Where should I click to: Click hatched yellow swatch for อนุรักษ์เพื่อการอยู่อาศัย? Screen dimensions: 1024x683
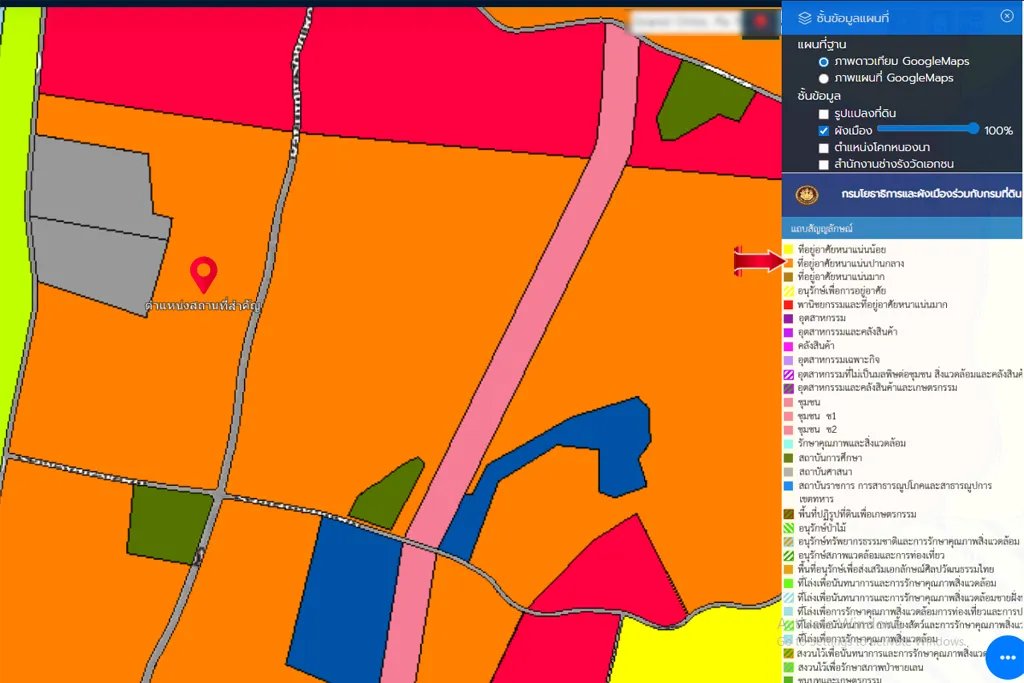click(788, 291)
